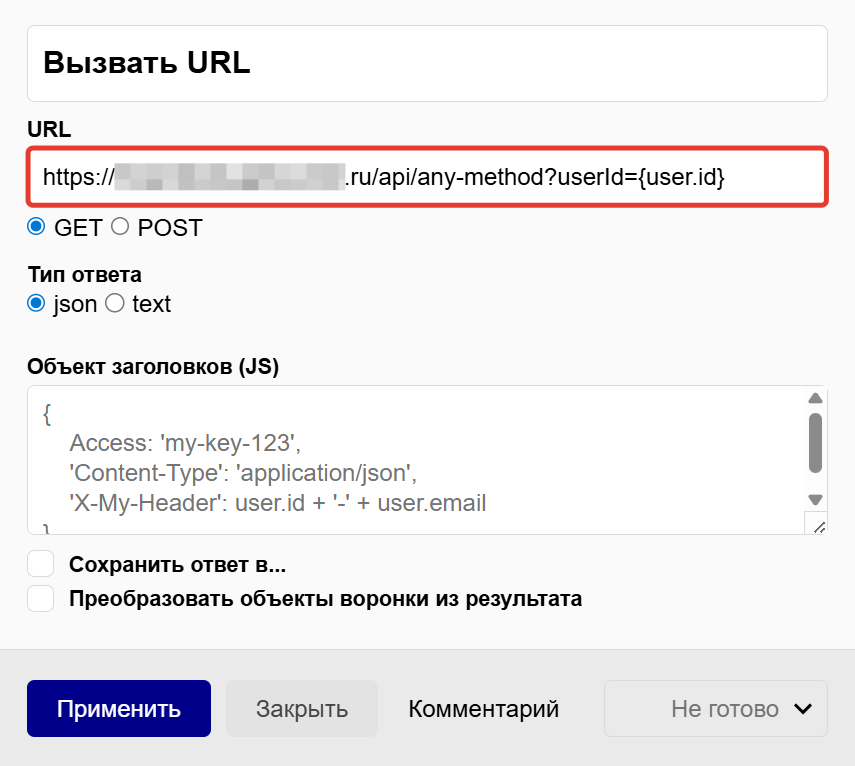Choose text as response type
The height and width of the screenshot is (766, 855).
(x=115, y=303)
